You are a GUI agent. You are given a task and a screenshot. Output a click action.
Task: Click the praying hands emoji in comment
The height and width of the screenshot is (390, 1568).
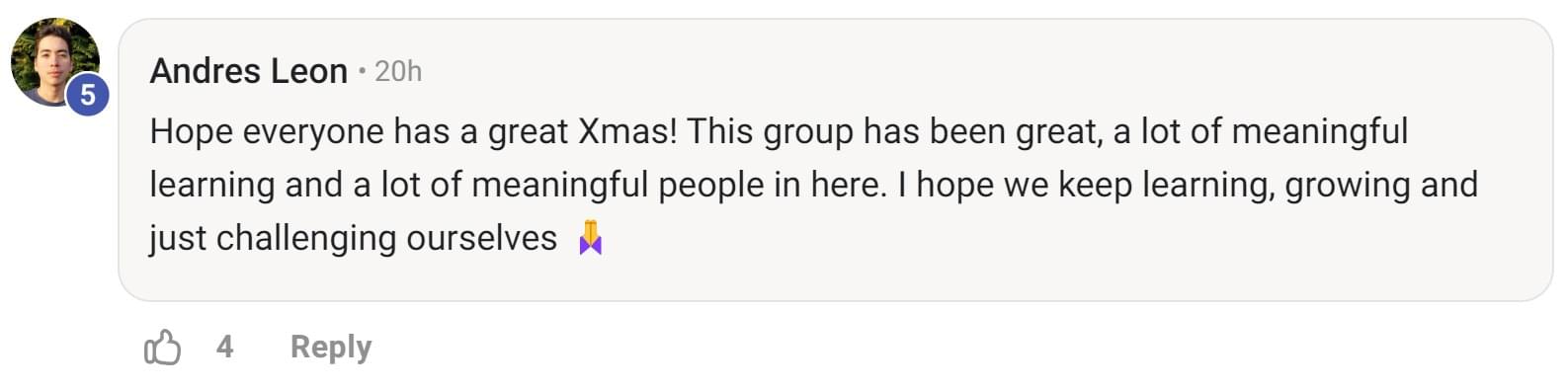[x=591, y=238]
